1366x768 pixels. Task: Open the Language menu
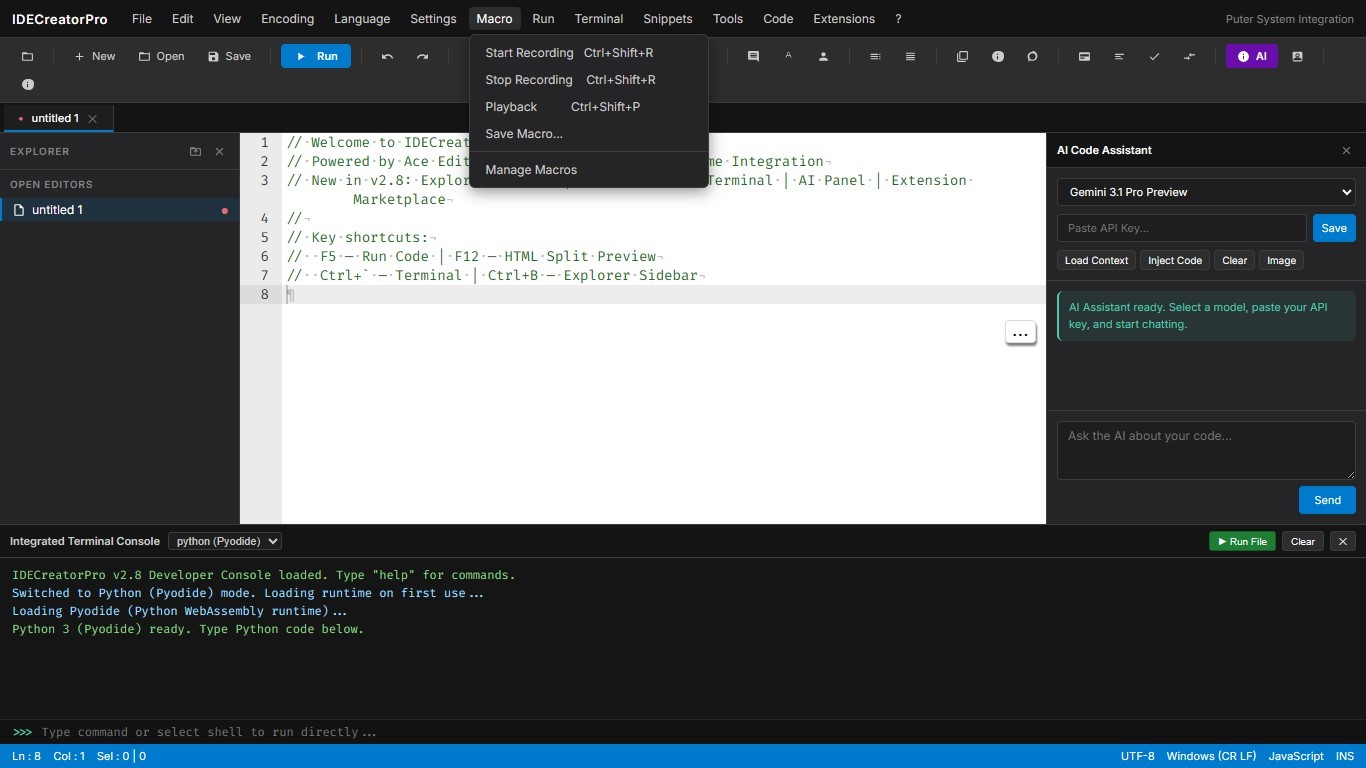point(362,19)
